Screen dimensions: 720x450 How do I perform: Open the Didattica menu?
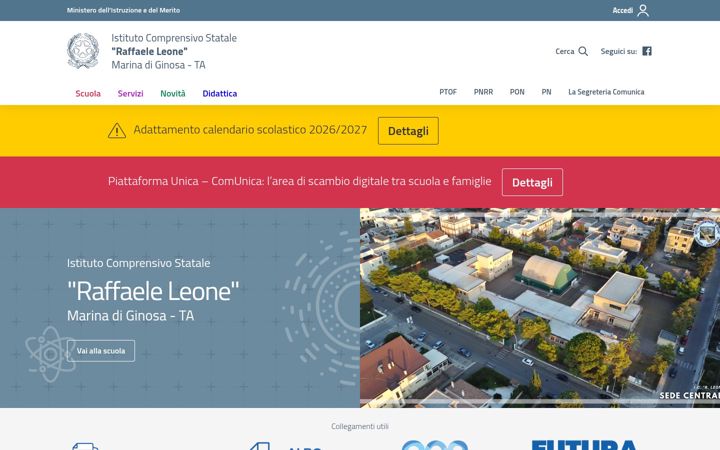[219, 93]
